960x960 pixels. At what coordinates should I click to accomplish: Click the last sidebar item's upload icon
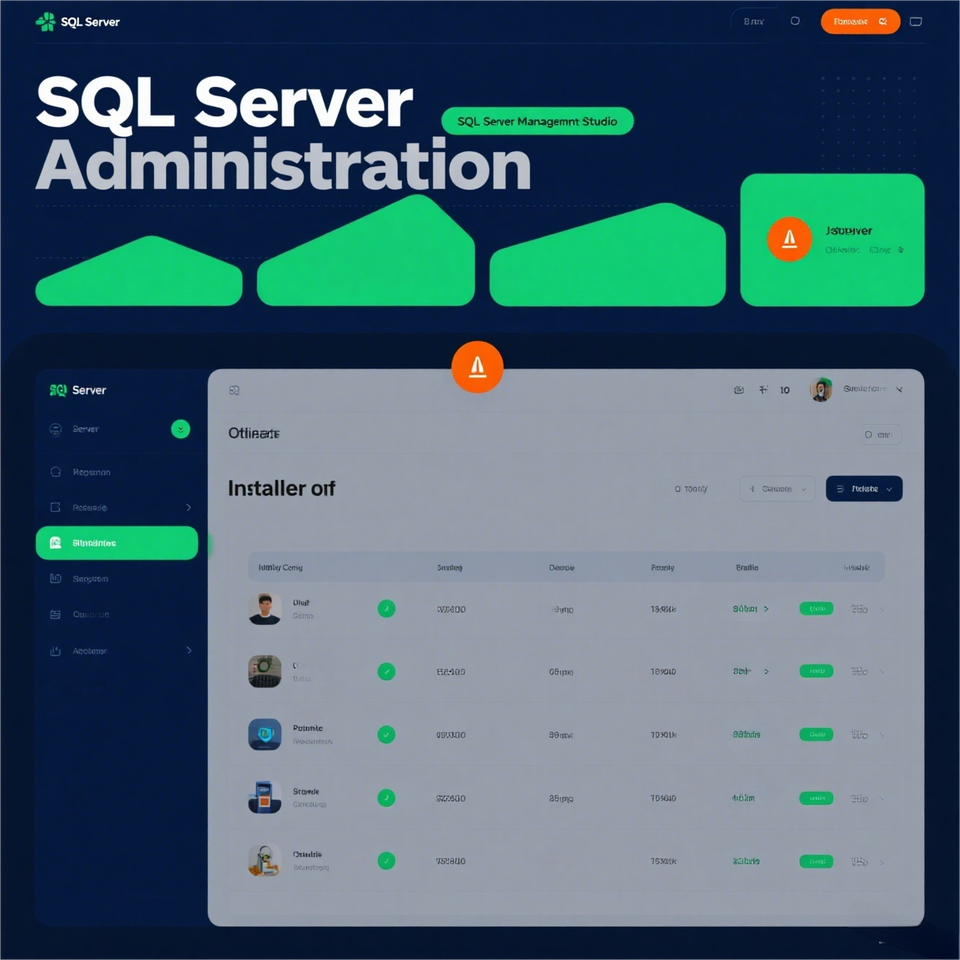coord(55,651)
